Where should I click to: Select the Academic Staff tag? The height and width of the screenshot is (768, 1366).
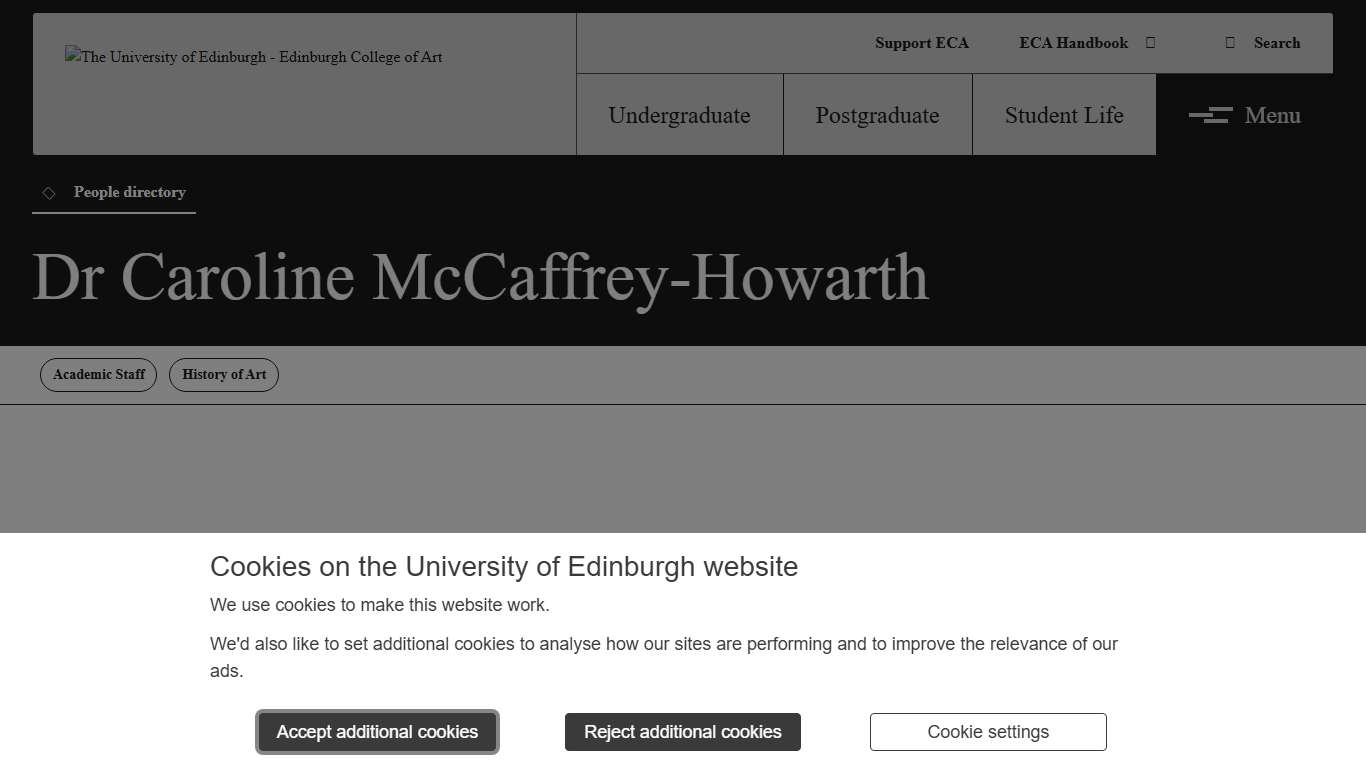point(98,375)
